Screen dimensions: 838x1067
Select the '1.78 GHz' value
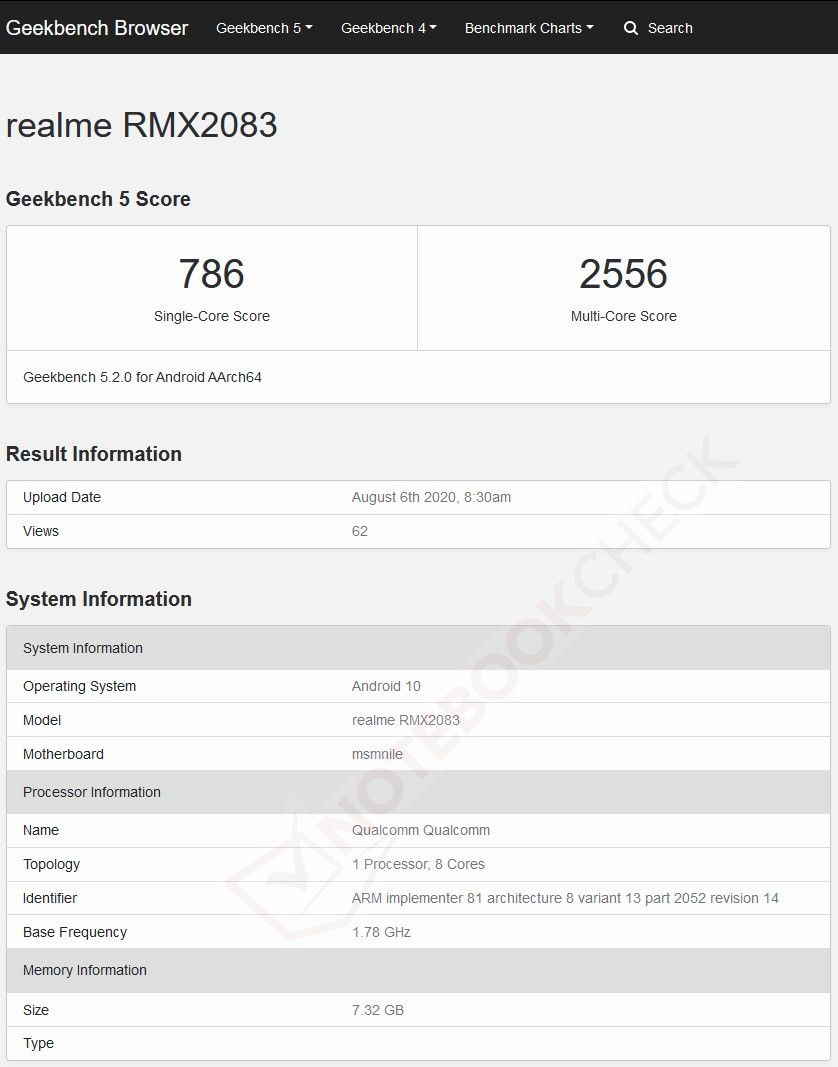(x=381, y=932)
